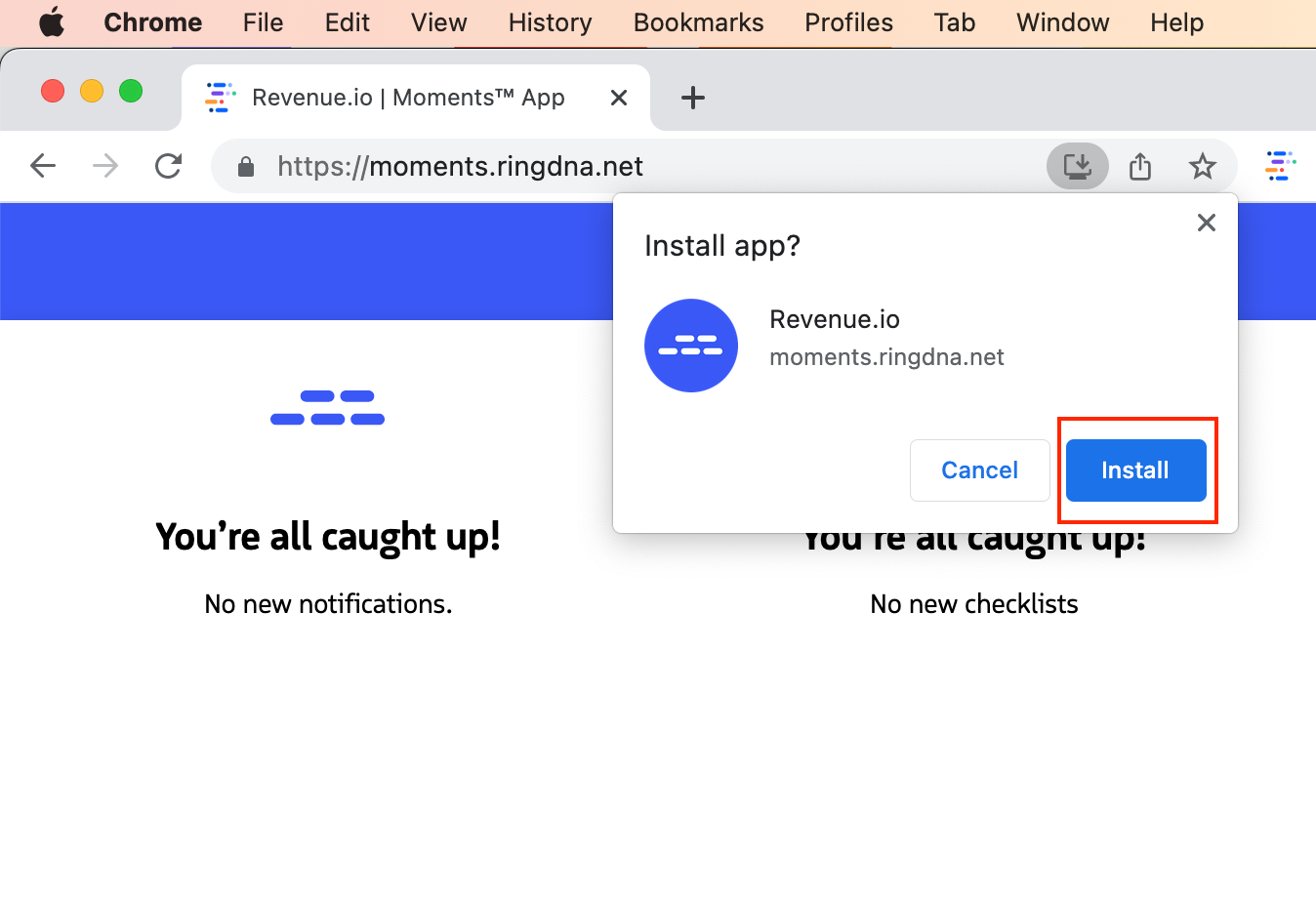
Task: Open the Edit menu
Action: pyautogui.click(x=348, y=22)
